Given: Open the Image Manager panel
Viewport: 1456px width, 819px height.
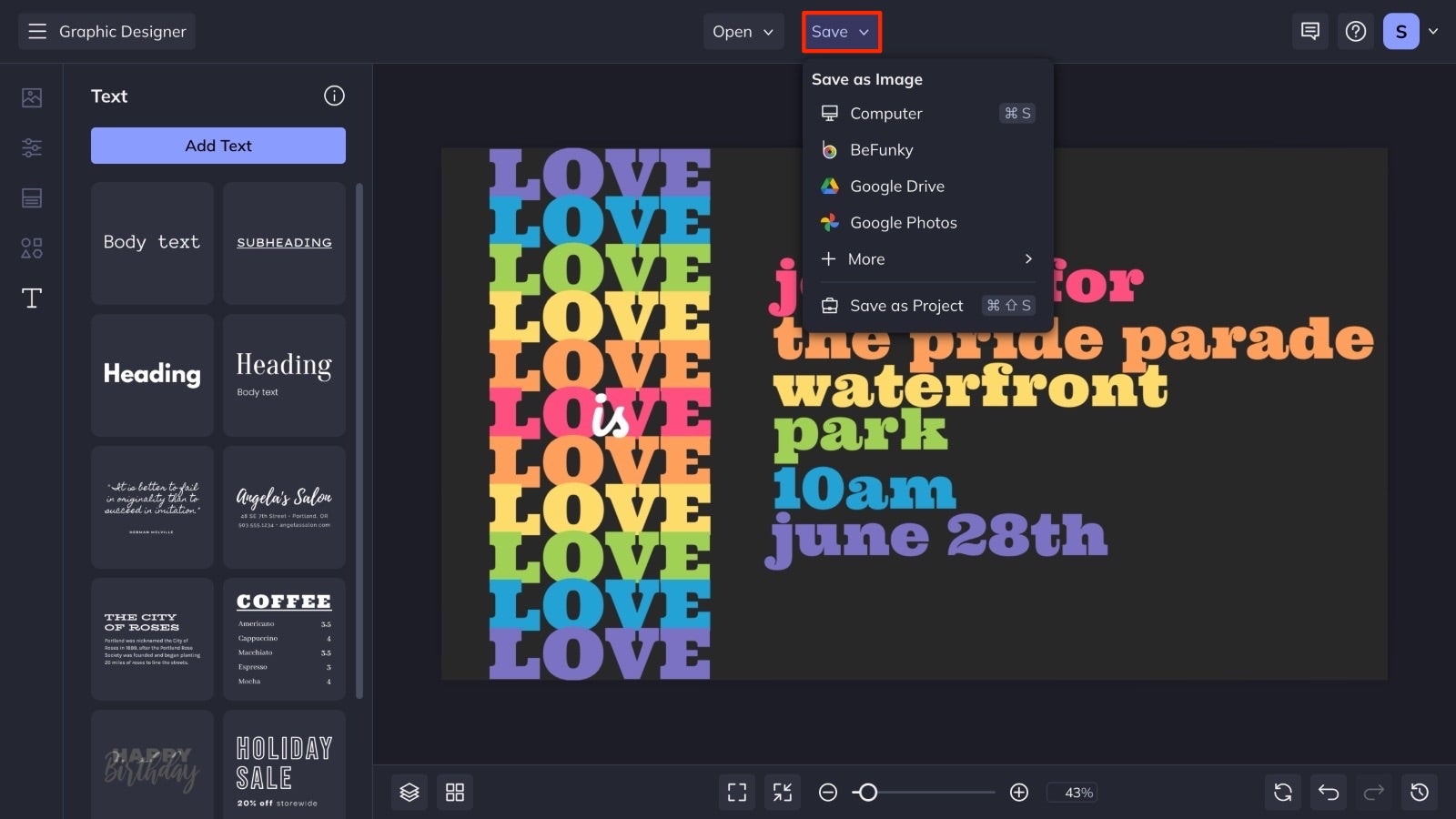Looking at the screenshot, I should (x=31, y=96).
